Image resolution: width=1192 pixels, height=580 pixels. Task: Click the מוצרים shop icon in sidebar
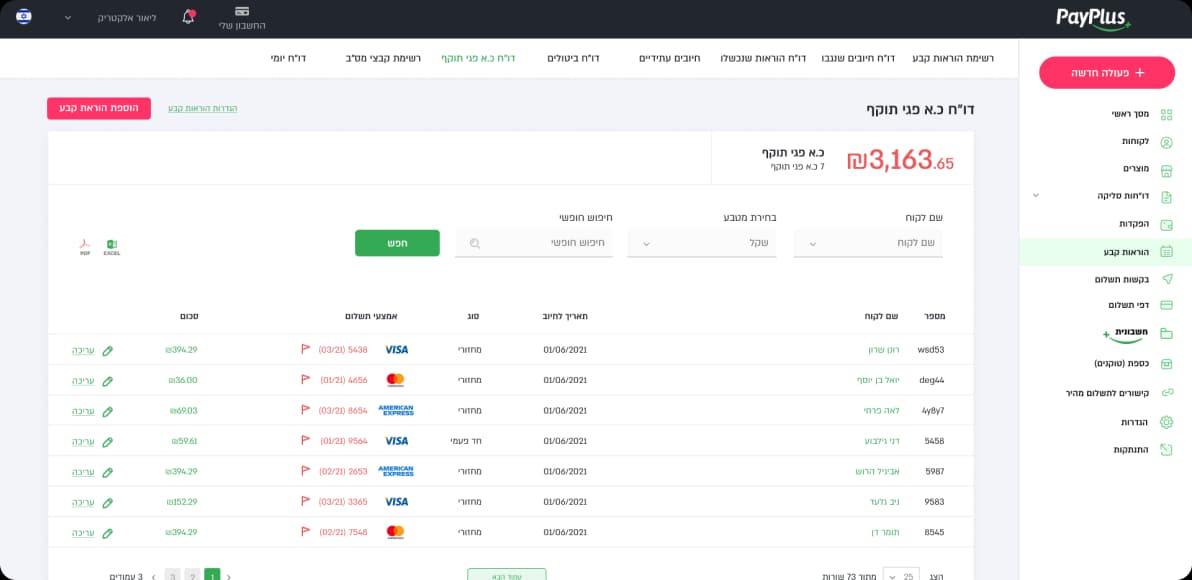(x=1166, y=169)
